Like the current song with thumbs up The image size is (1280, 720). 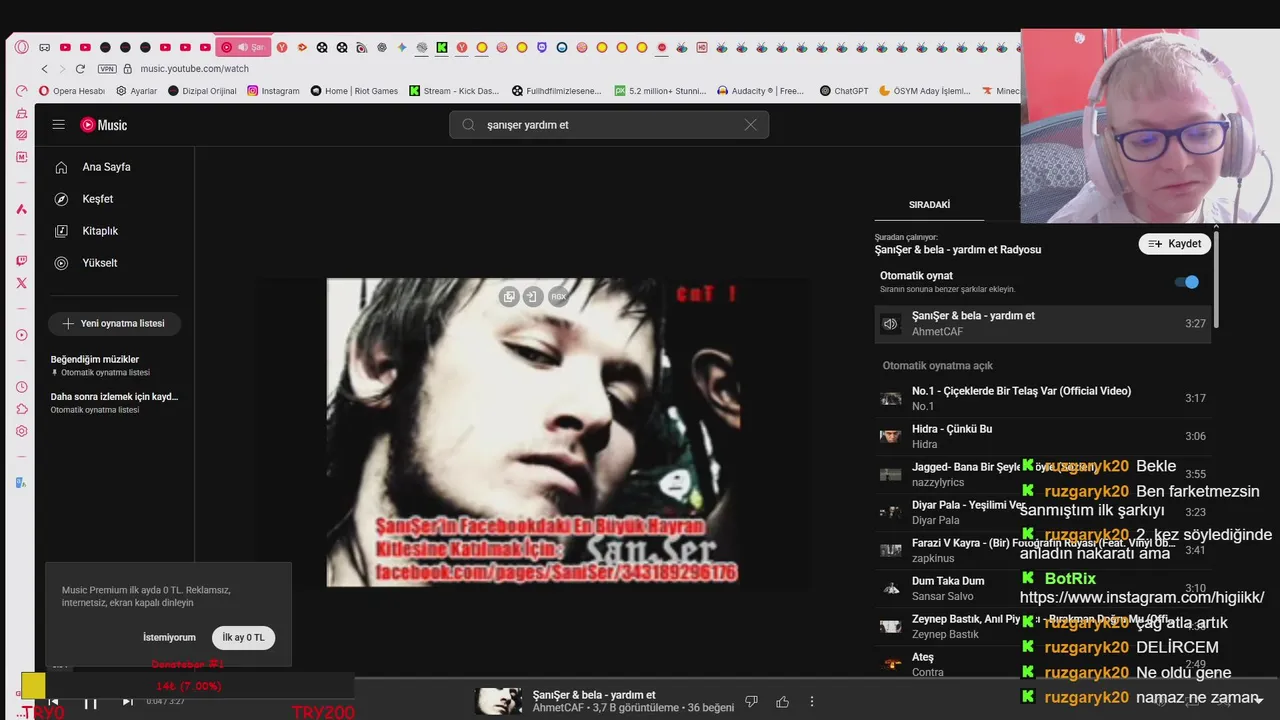[x=782, y=702]
